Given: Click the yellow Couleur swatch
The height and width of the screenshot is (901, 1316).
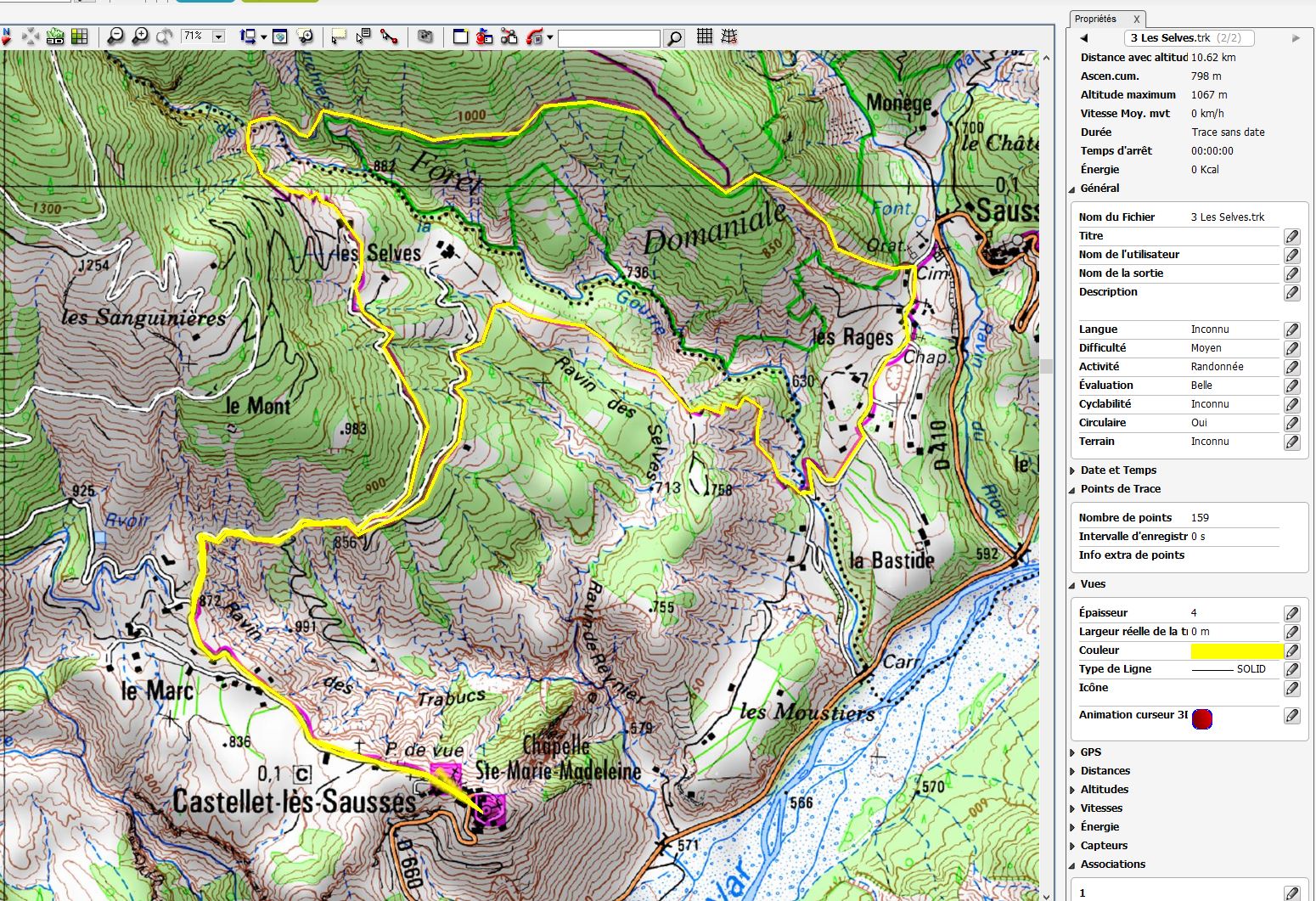Looking at the screenshot, I should tap(1236, 650).
